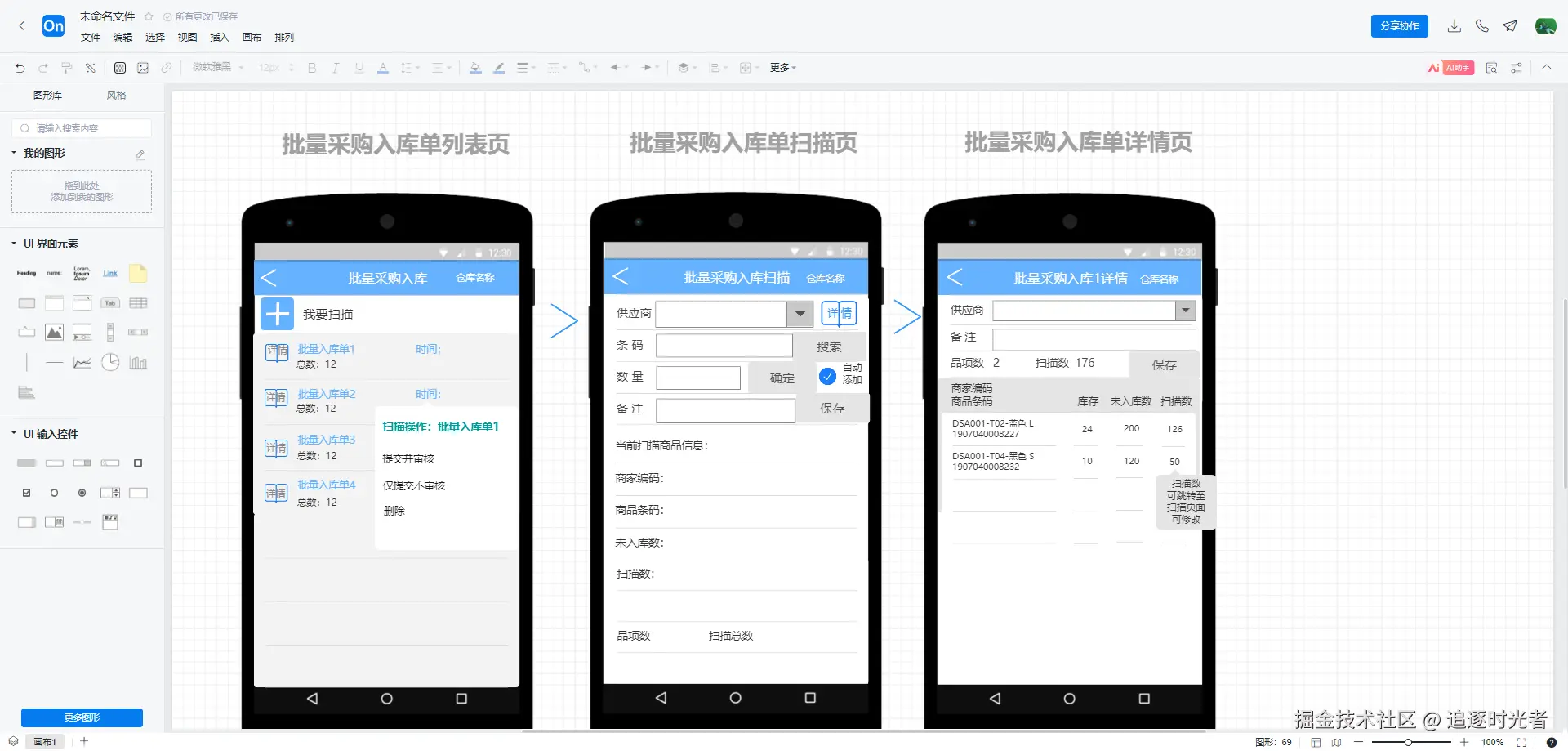The height and width of the screenshot is (751, 1568).
Task: Select the pie chart shape
Action: point(110,362)
